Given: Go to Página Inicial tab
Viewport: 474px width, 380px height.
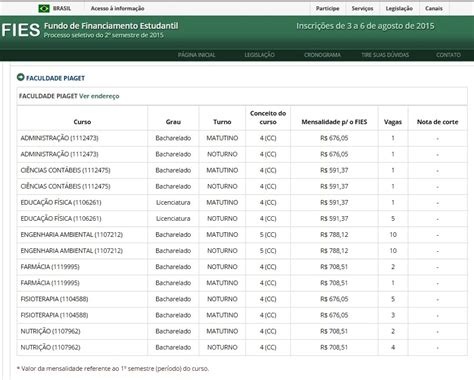Looking at the screenshot, I should click(197, 55).
